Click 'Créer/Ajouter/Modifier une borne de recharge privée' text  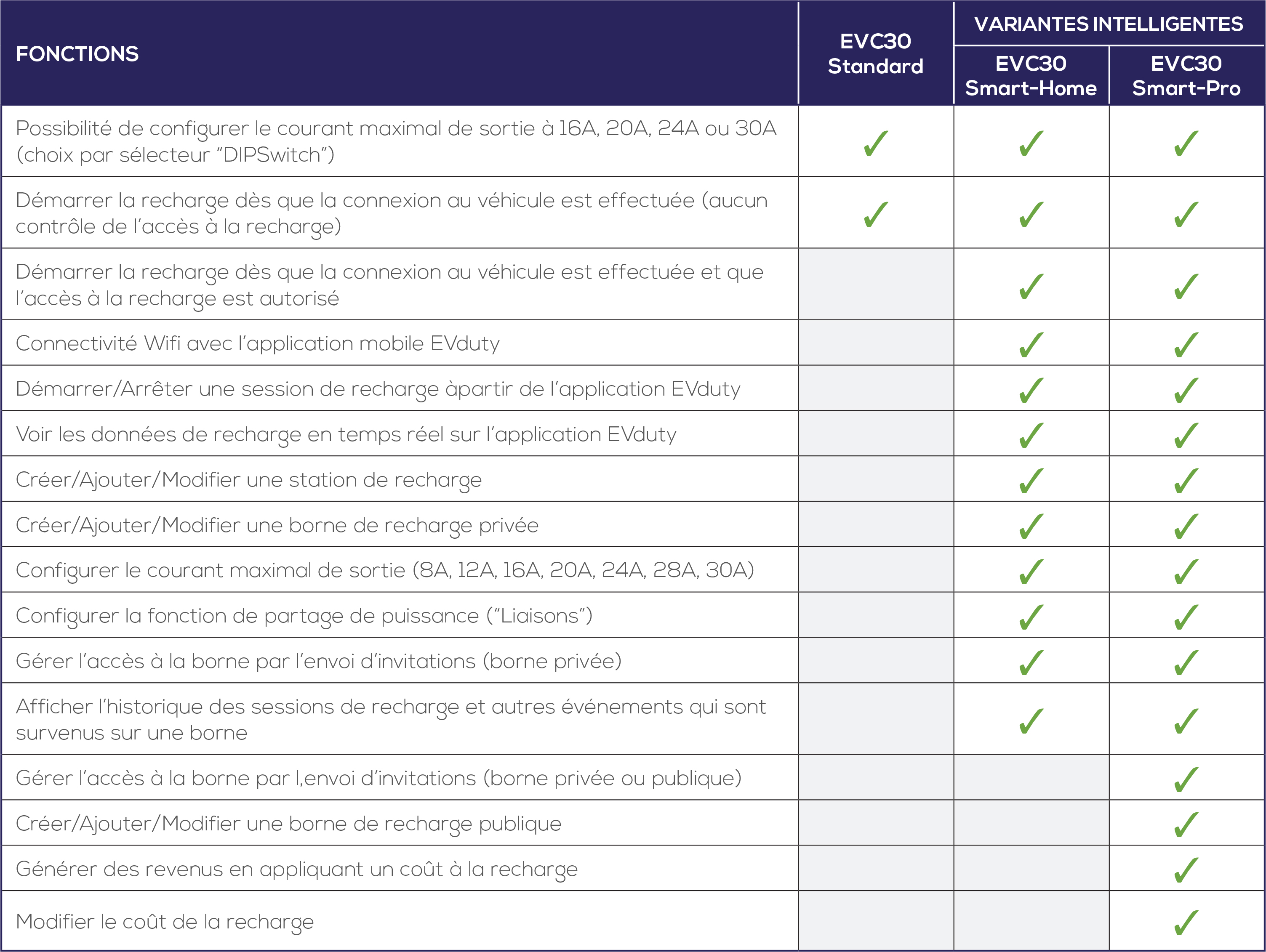[x=277, y=525]
